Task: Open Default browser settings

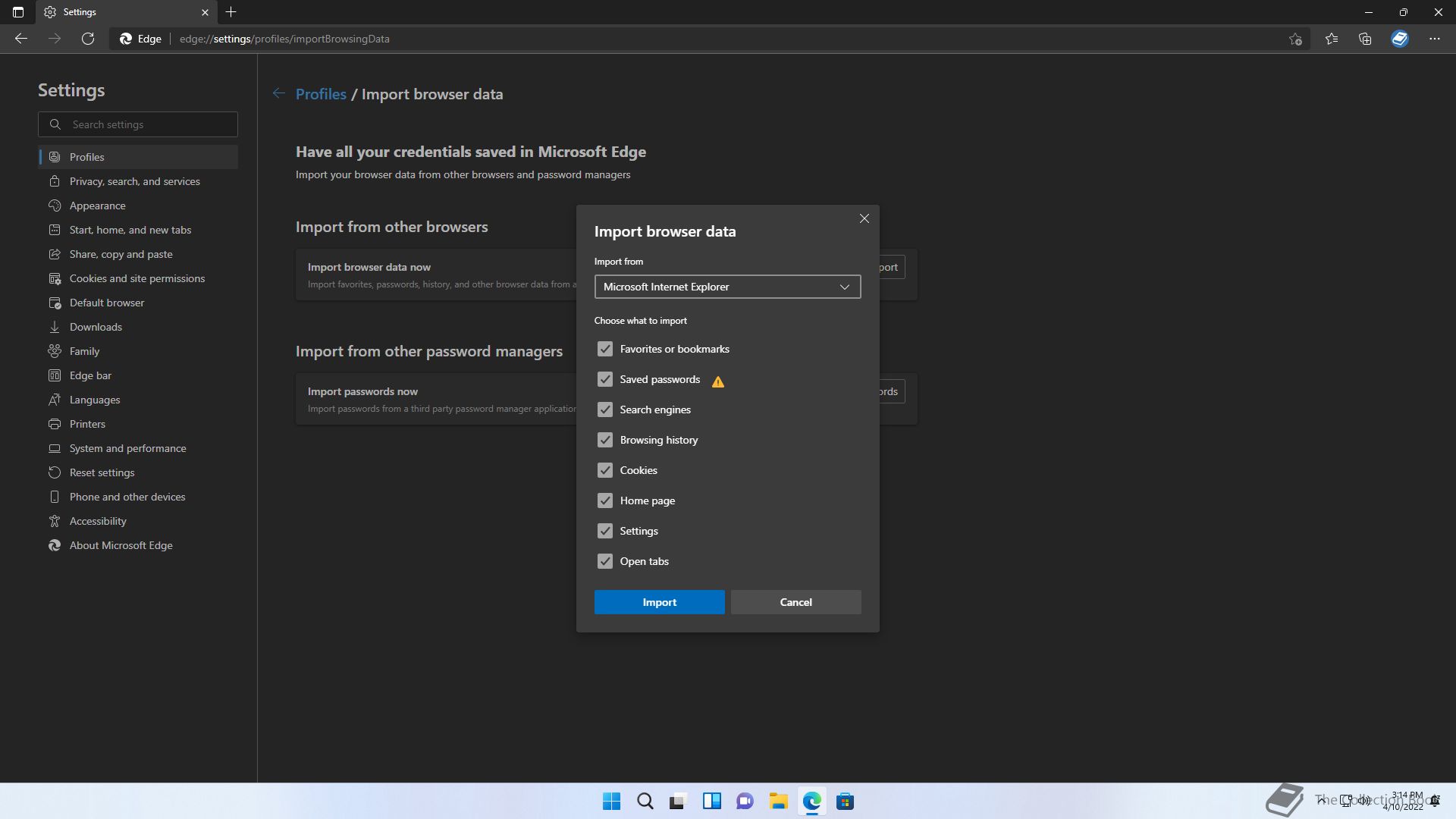Action: pos(138,303)
